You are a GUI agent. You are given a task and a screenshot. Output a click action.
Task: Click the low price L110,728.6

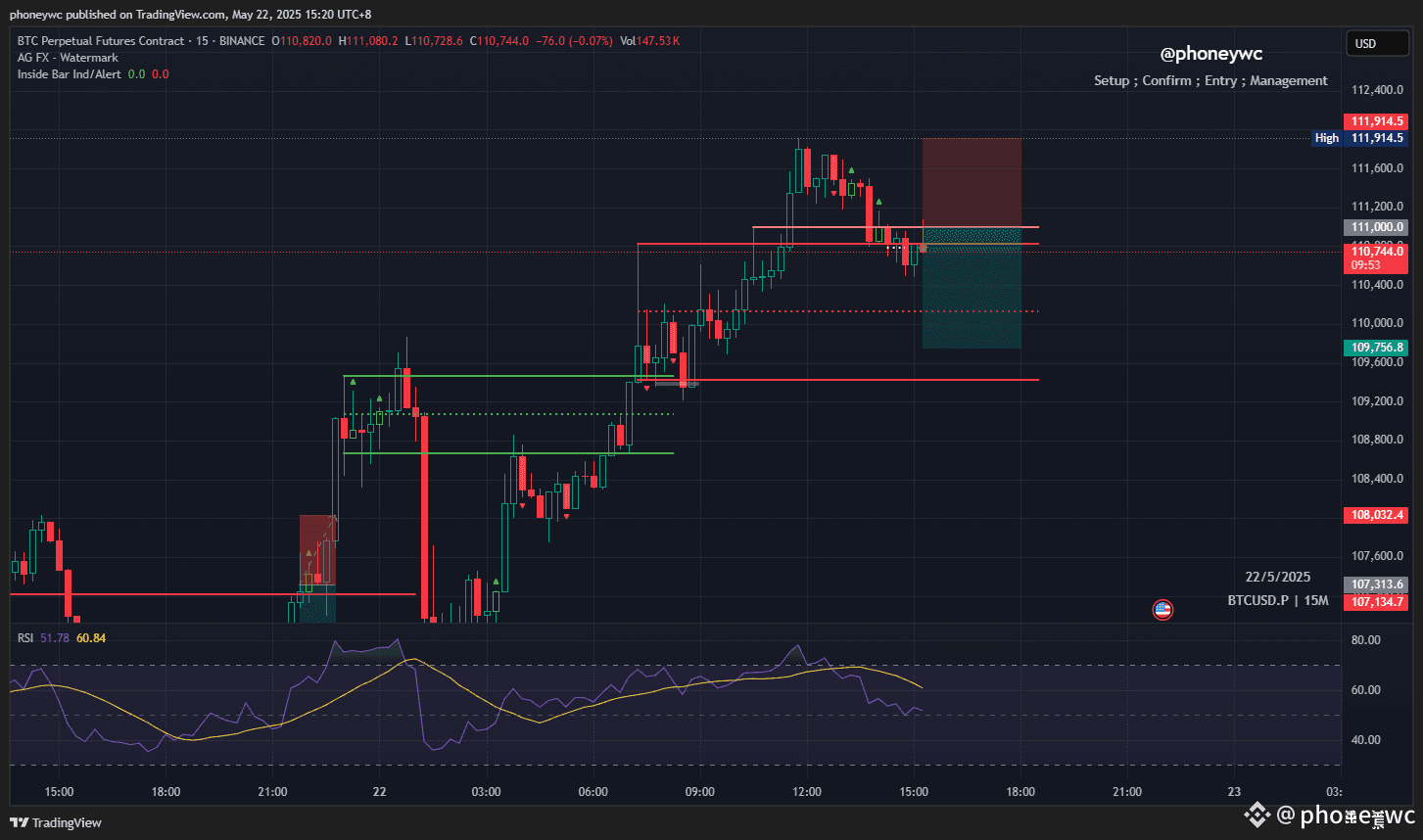coord(433,41)
